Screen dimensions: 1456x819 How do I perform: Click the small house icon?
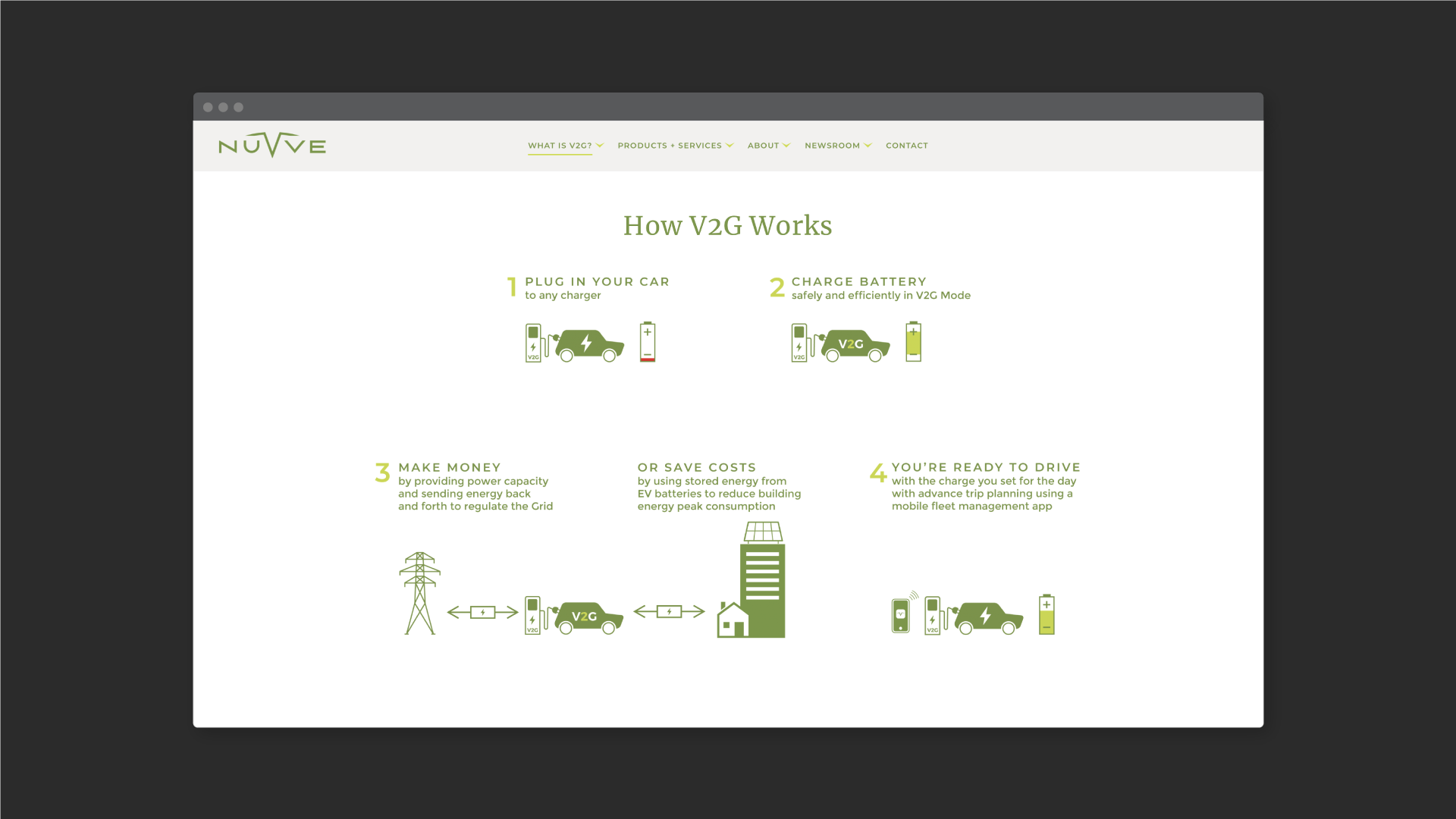point(733,620)
